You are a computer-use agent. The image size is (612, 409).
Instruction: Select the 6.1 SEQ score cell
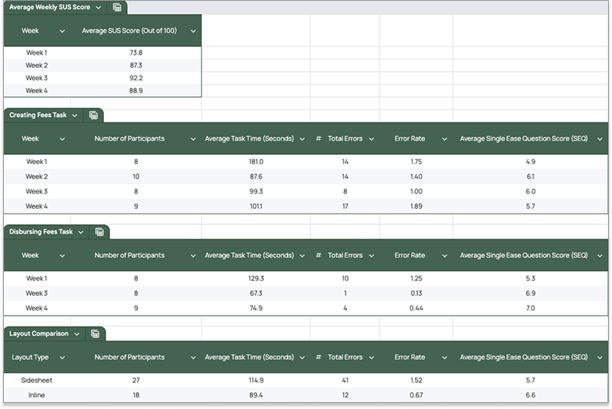click(x=530, y=176)
